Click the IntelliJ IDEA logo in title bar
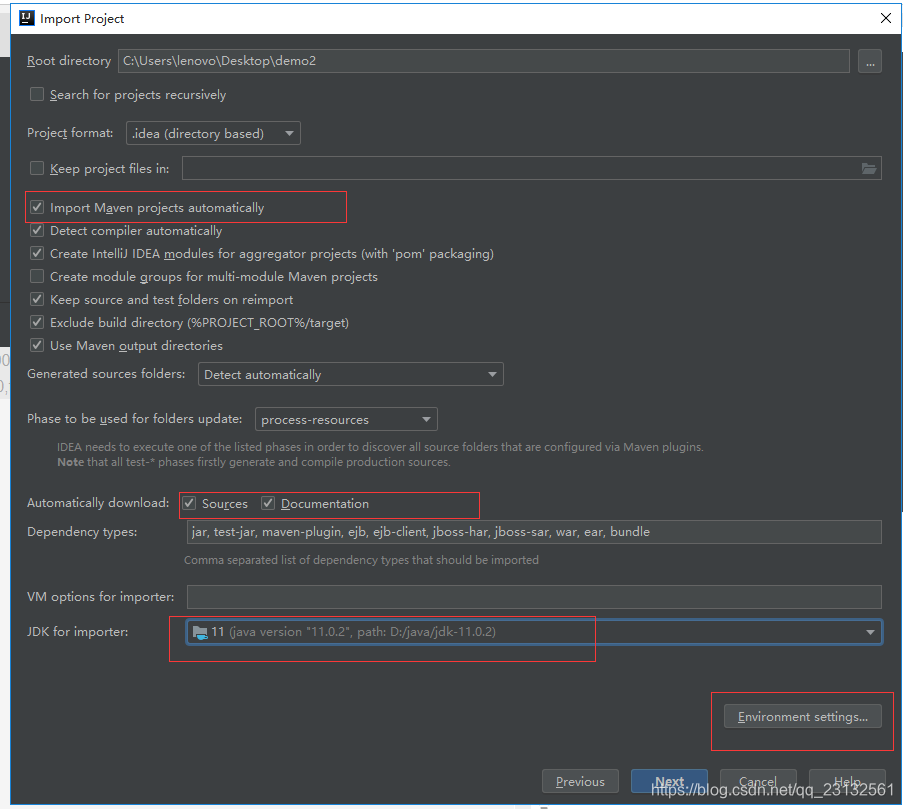This screenshot has width=903, height=809. tap(26, 18)
